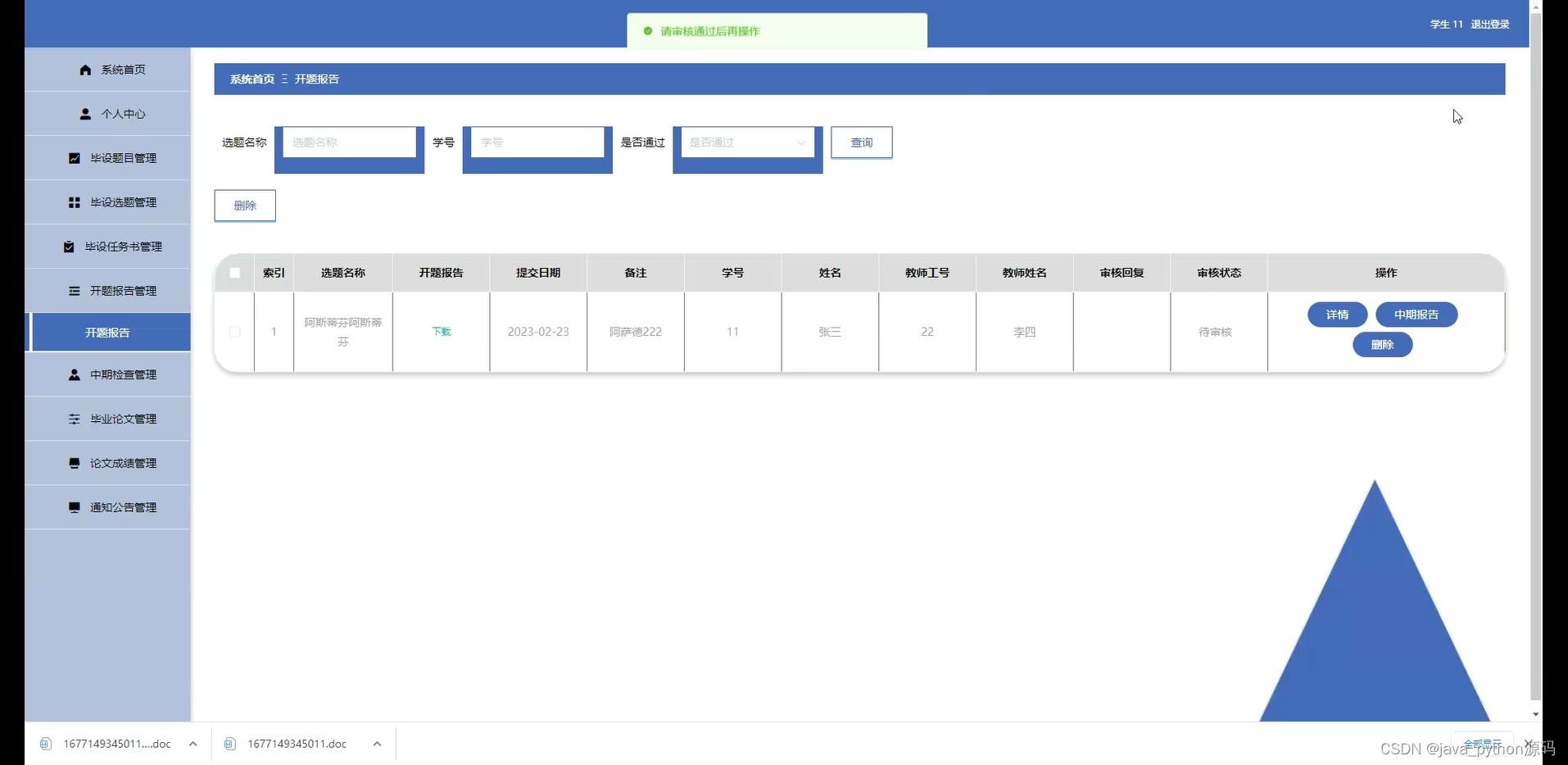Click the date cell 2023-02-23
This screenshot has width=1568, height=765.
538,332
